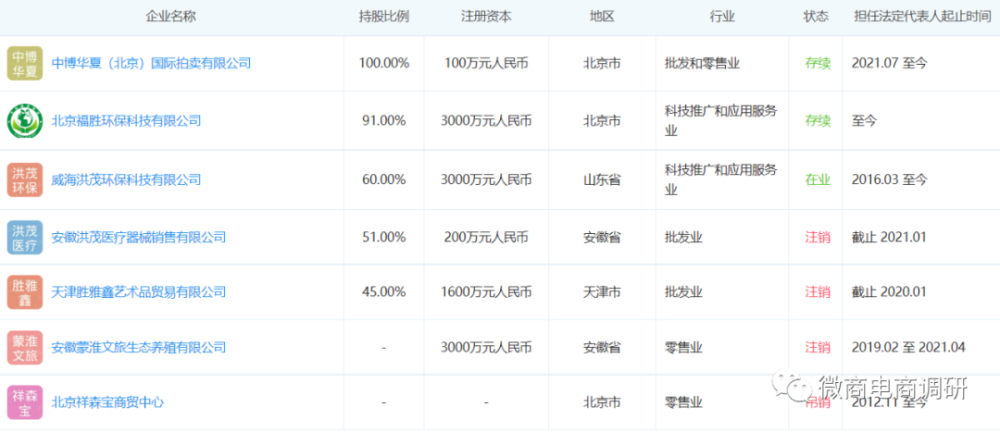The width and height of the screenshot is (1000, 432).
Task: Select the 60.00% shareholding cell
Action: tap(383, 180)
